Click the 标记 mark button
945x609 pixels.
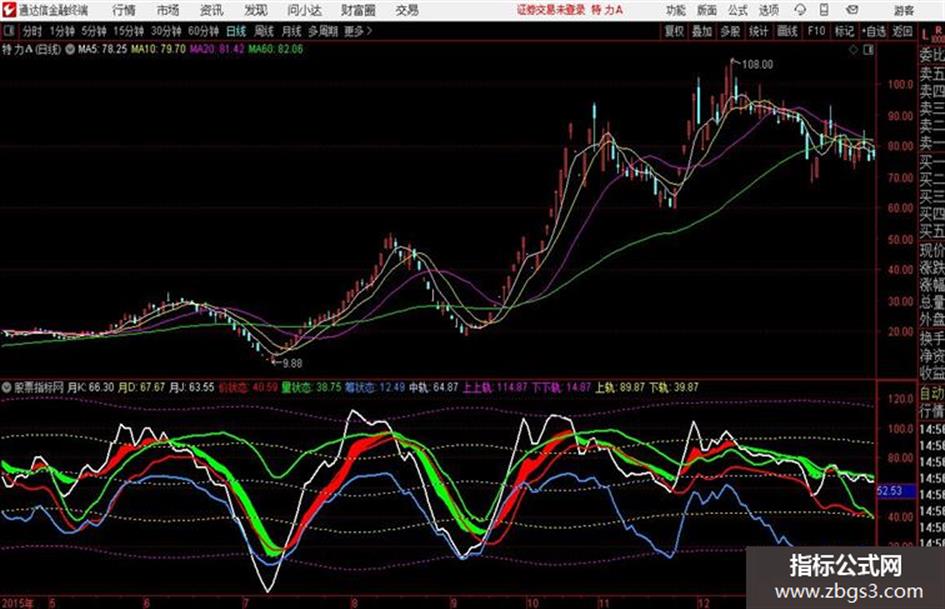845,31
